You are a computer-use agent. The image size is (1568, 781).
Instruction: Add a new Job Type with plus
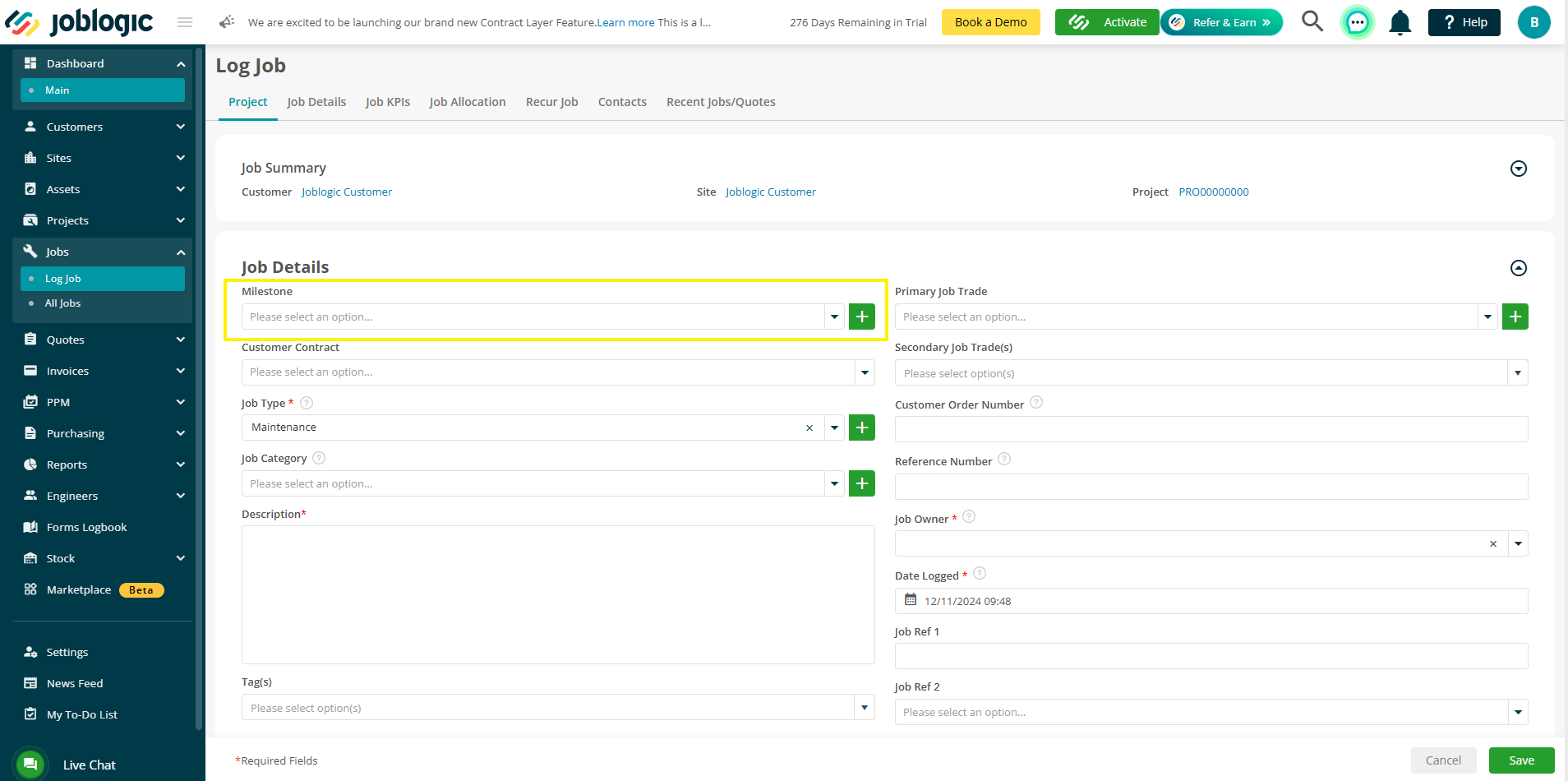pos(861,427)
